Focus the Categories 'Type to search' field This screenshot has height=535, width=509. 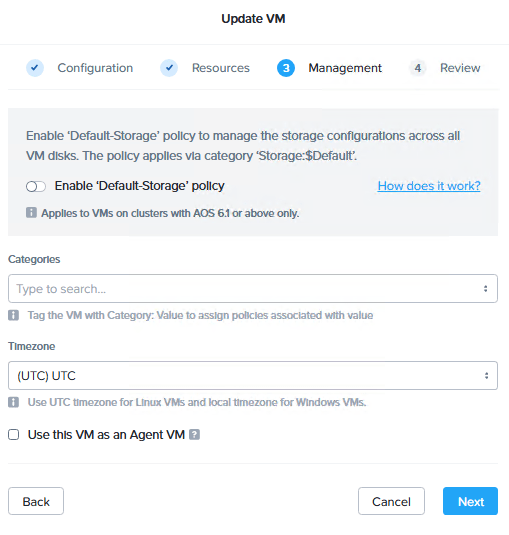tap(253, 289)
